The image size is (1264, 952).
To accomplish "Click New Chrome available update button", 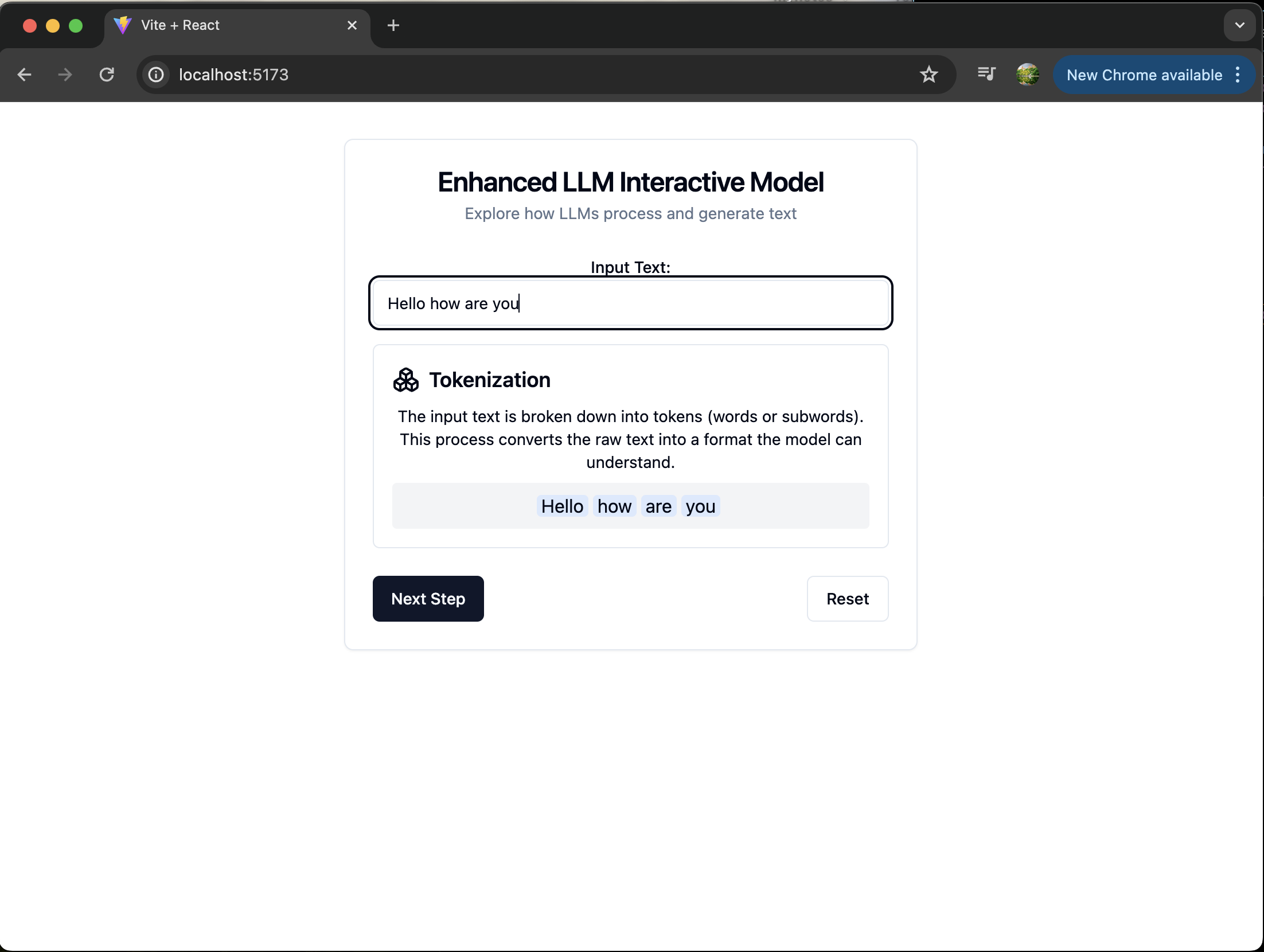I will click(x=1144, y=75).
